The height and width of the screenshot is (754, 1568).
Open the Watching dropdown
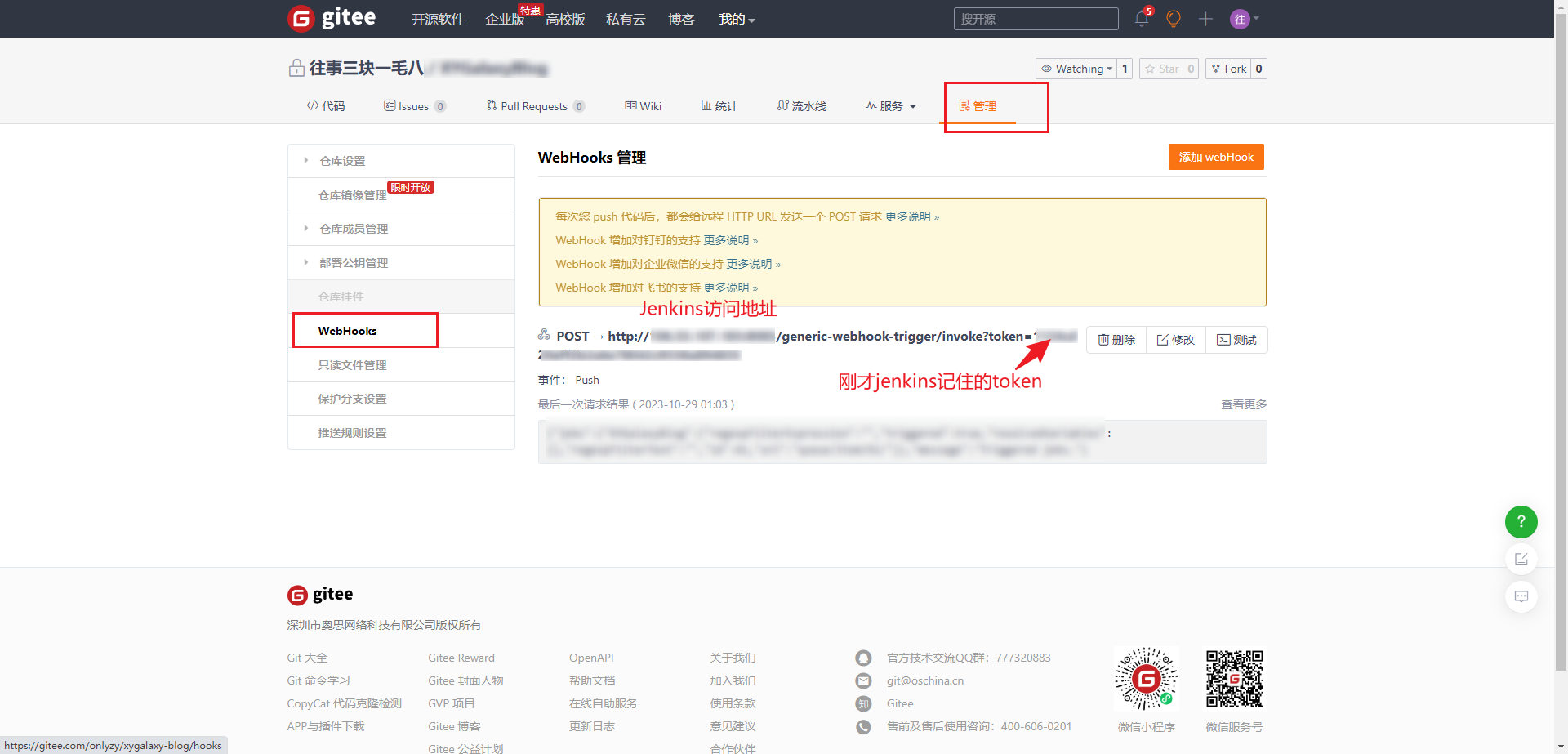(x=1076, y=69)
